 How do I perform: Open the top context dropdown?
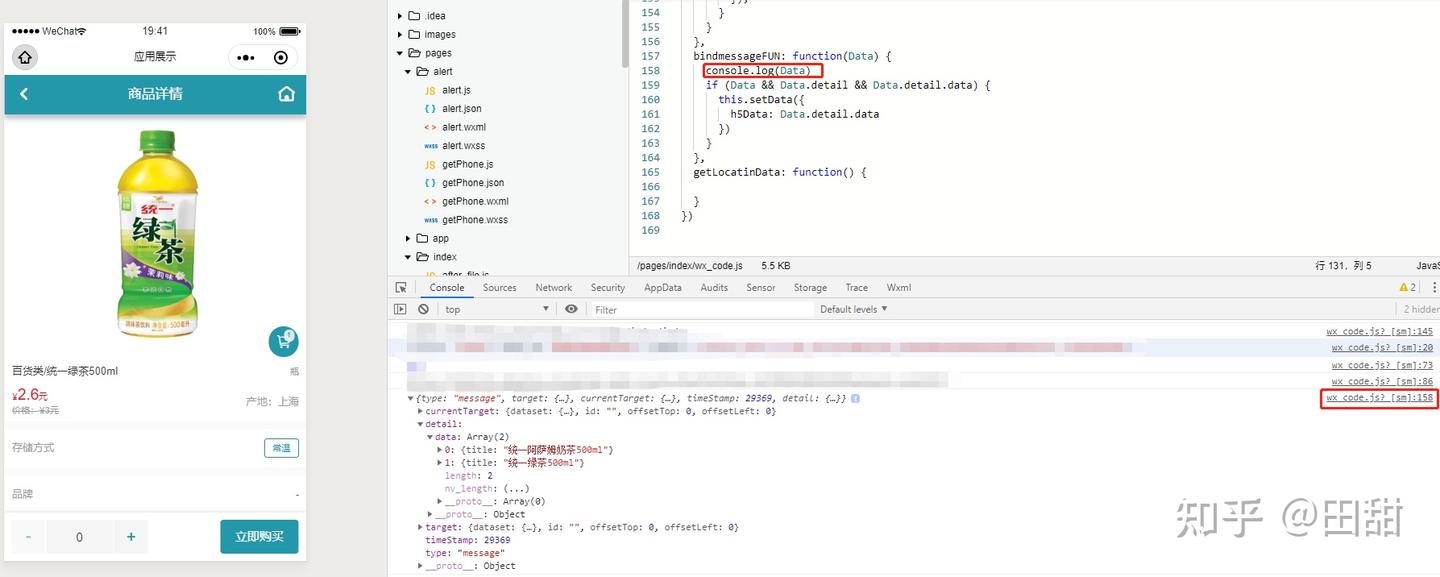[497, 309]
